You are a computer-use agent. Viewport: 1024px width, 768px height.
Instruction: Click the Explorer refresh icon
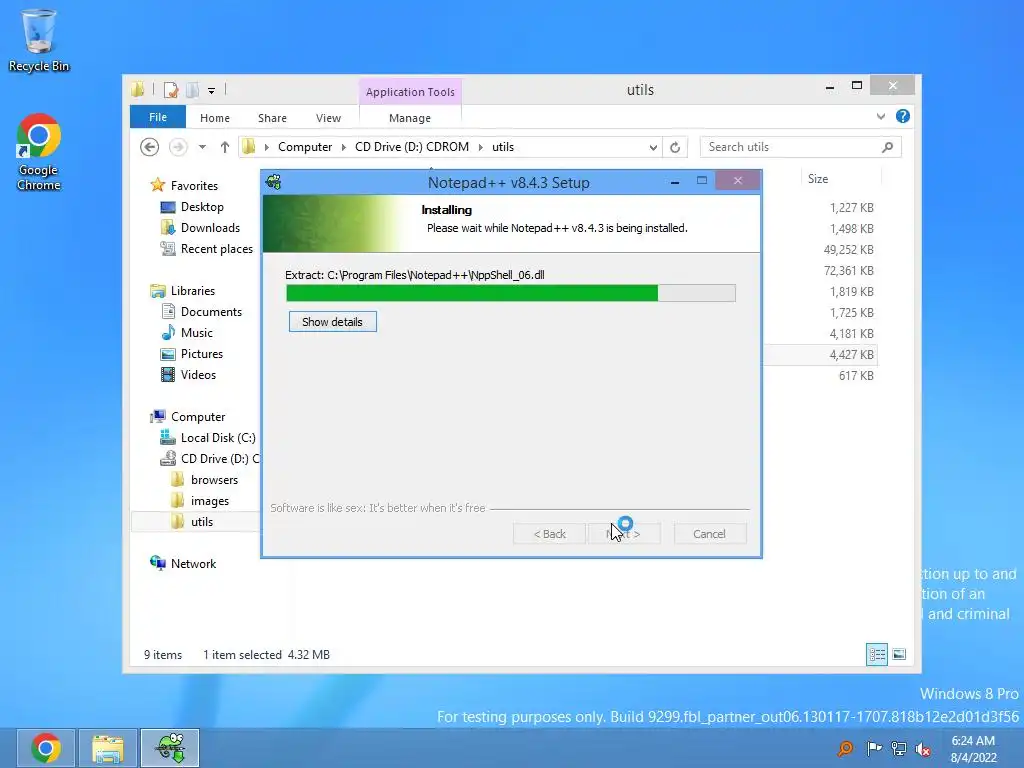coord(675,147)
